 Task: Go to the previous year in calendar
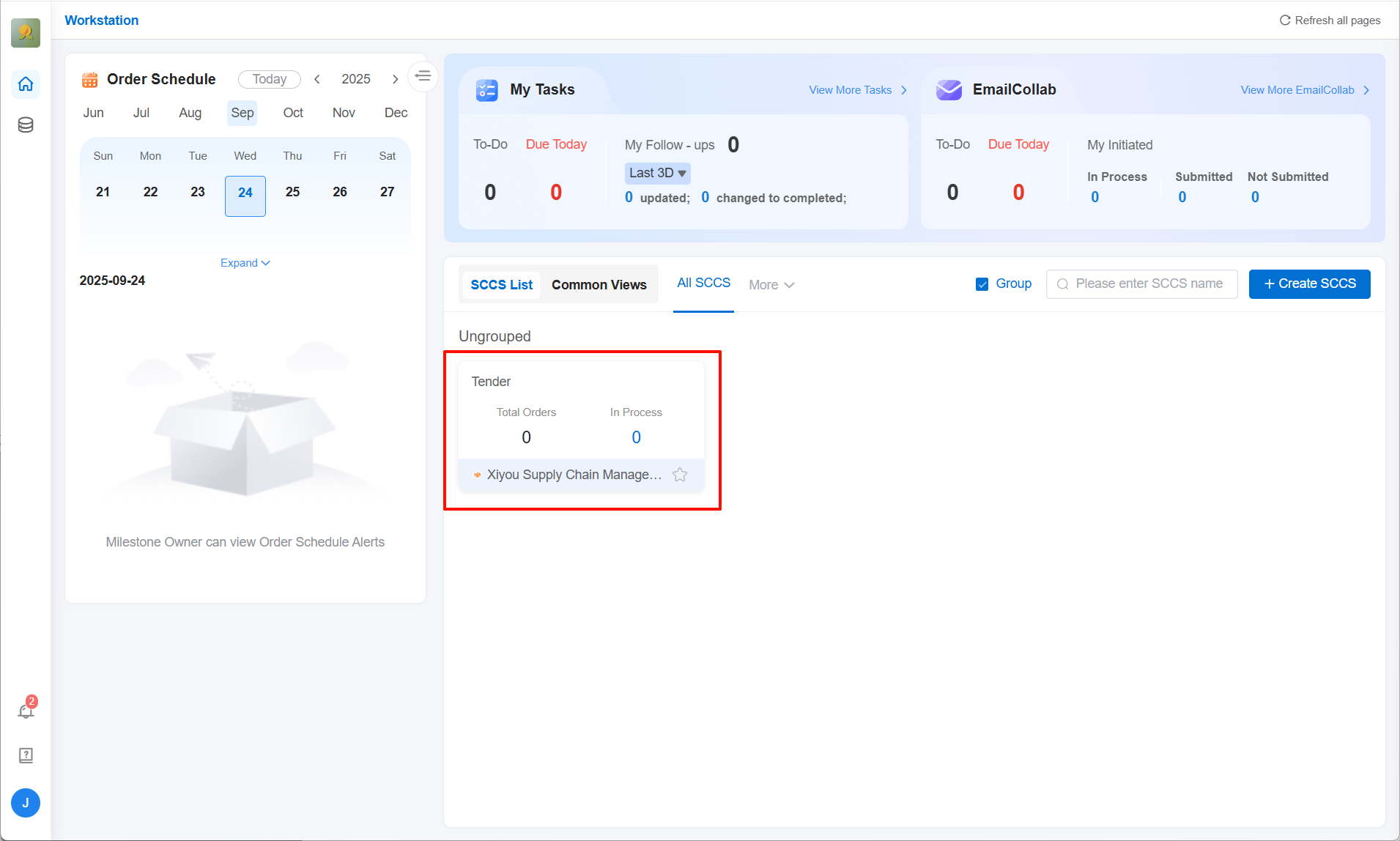(317, 79)
